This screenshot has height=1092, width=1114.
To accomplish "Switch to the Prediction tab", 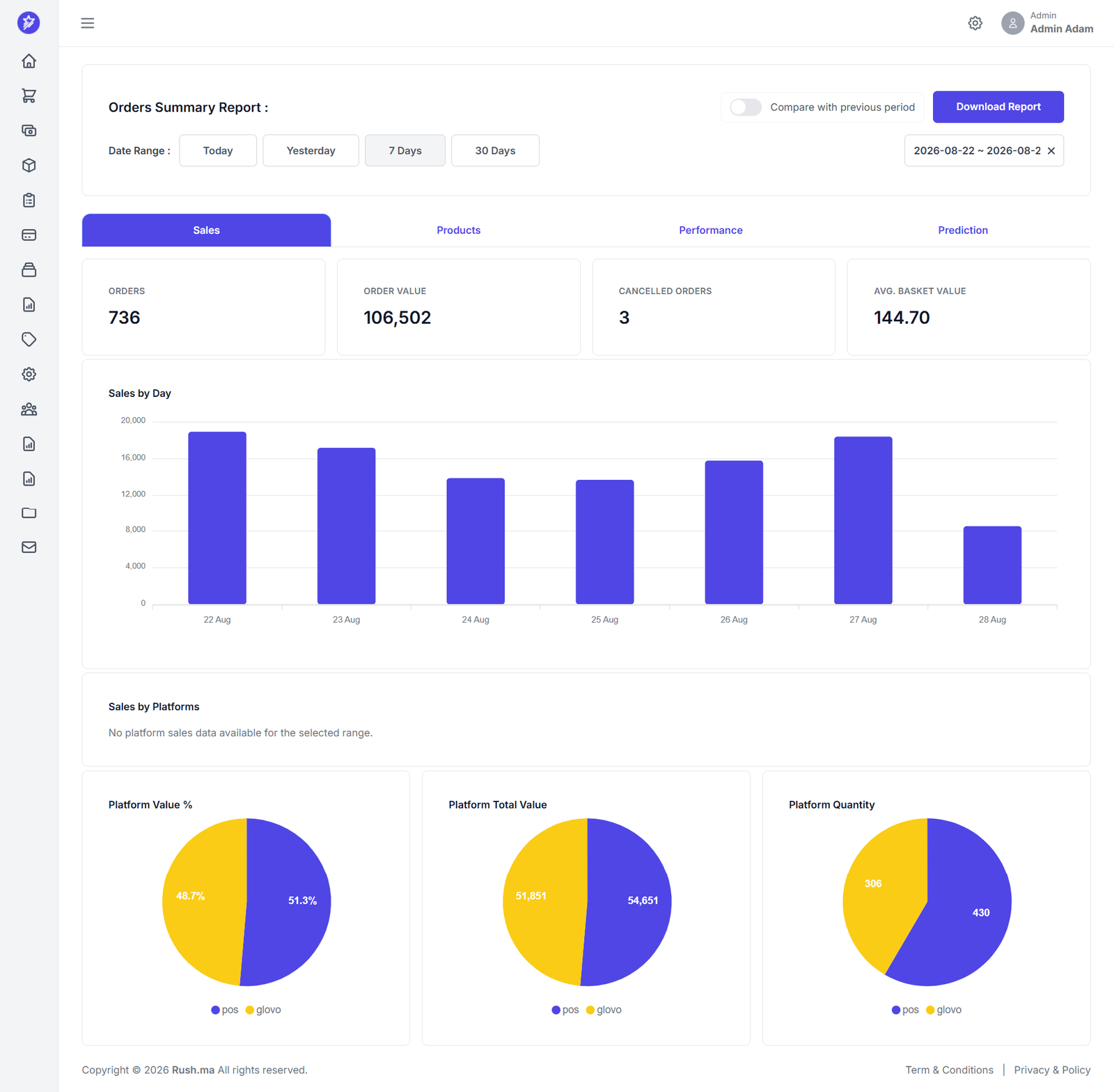I will click(963, 231).
